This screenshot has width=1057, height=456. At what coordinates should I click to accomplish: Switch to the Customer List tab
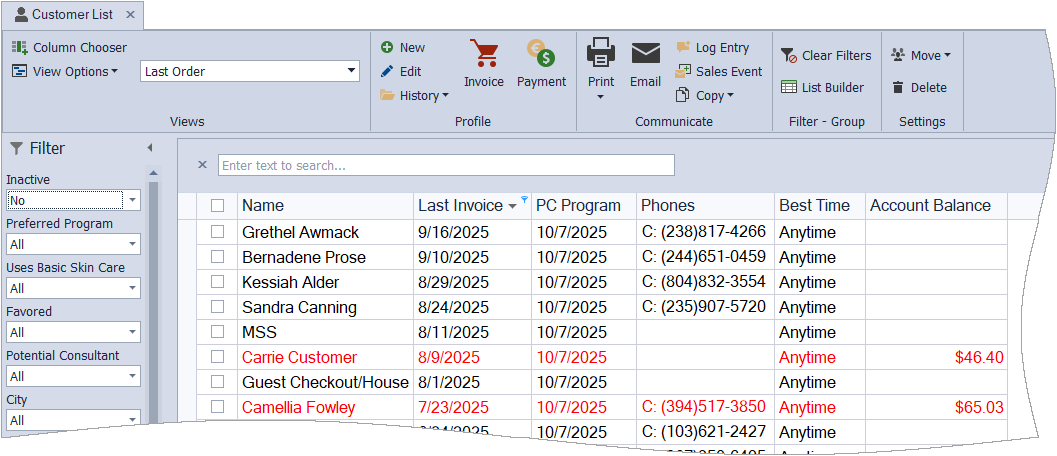pyautogui.click(x=72, y=15)
